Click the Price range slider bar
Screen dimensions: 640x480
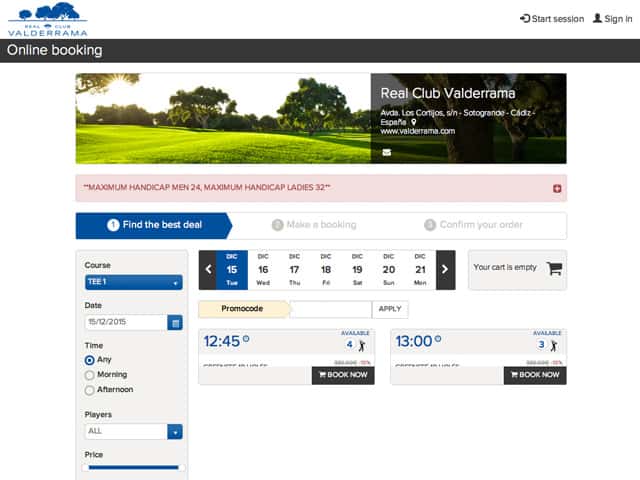(x=133, y=467)
